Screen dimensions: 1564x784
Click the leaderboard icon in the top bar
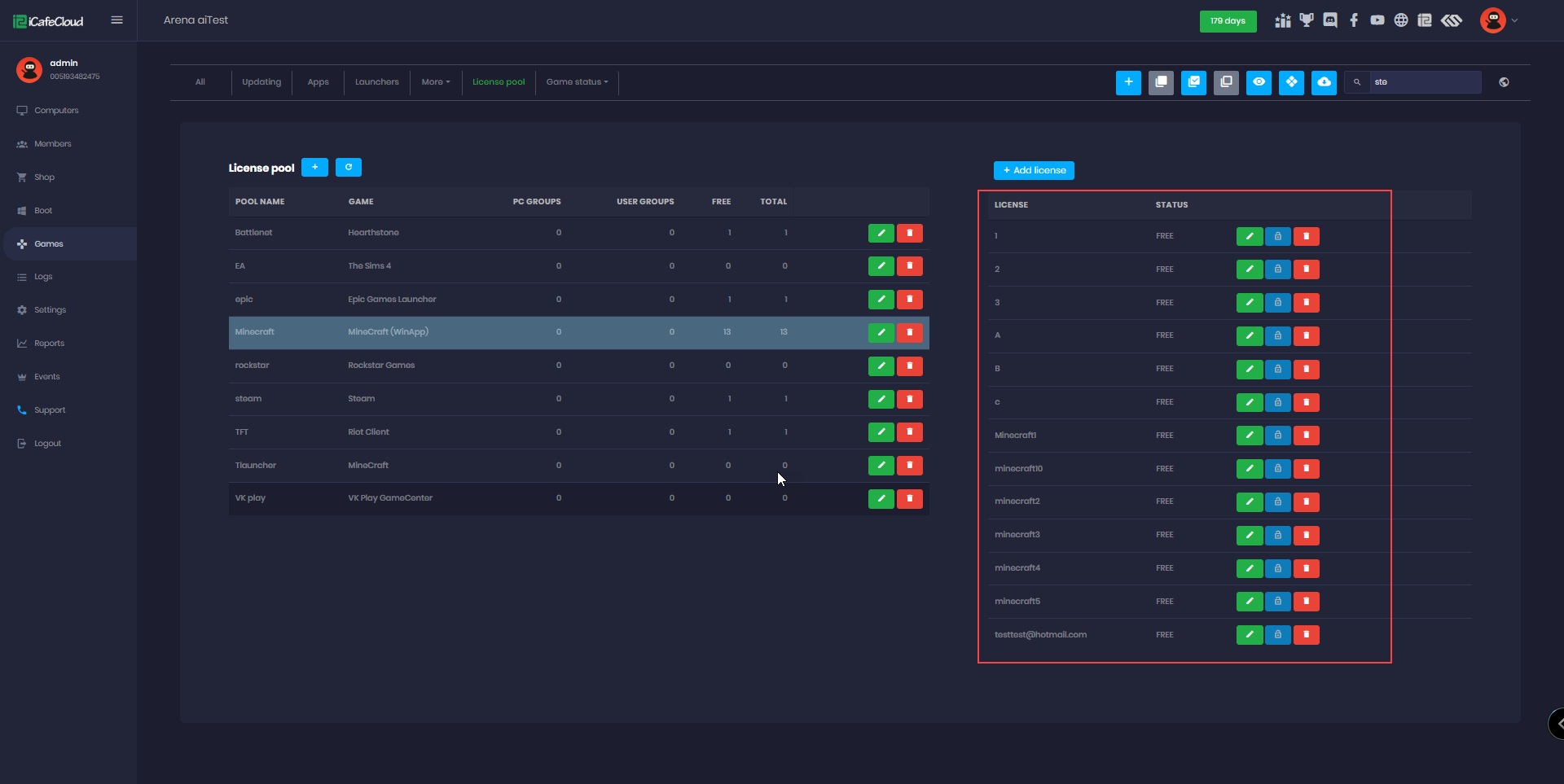(1283, 20)
